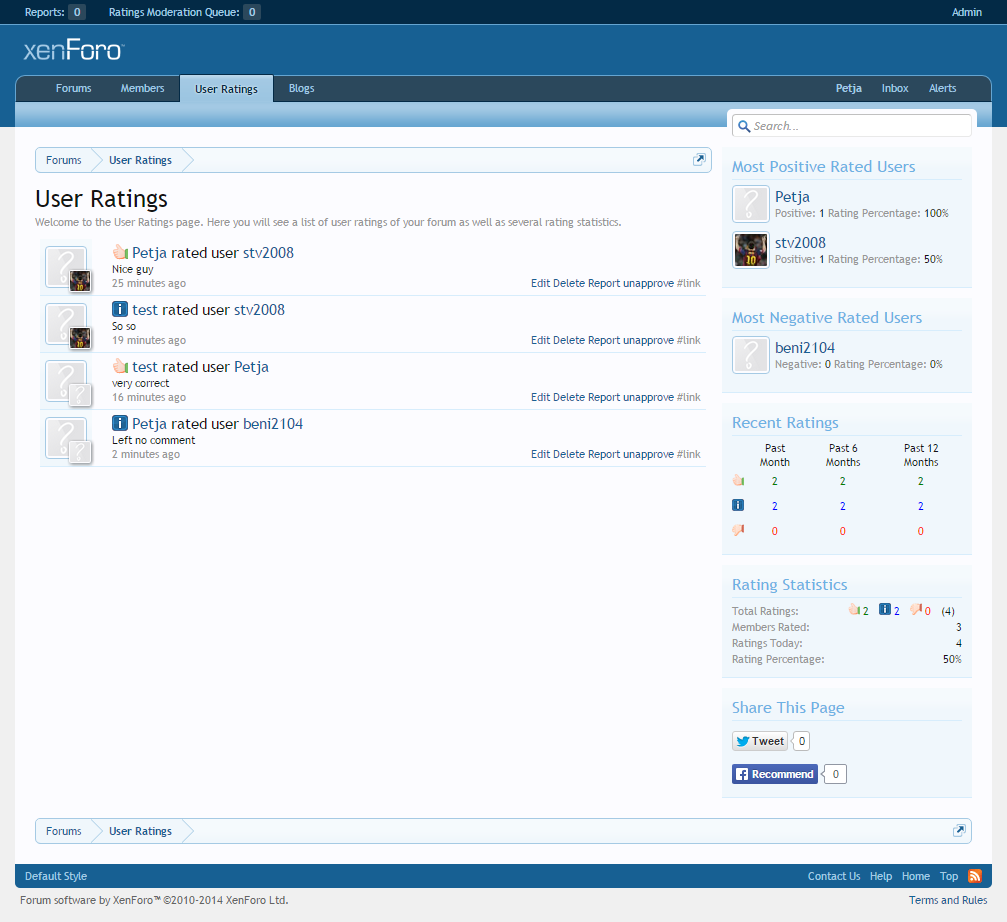Open Petja name in Most Positive Rated Users

[x=792, y=196]
